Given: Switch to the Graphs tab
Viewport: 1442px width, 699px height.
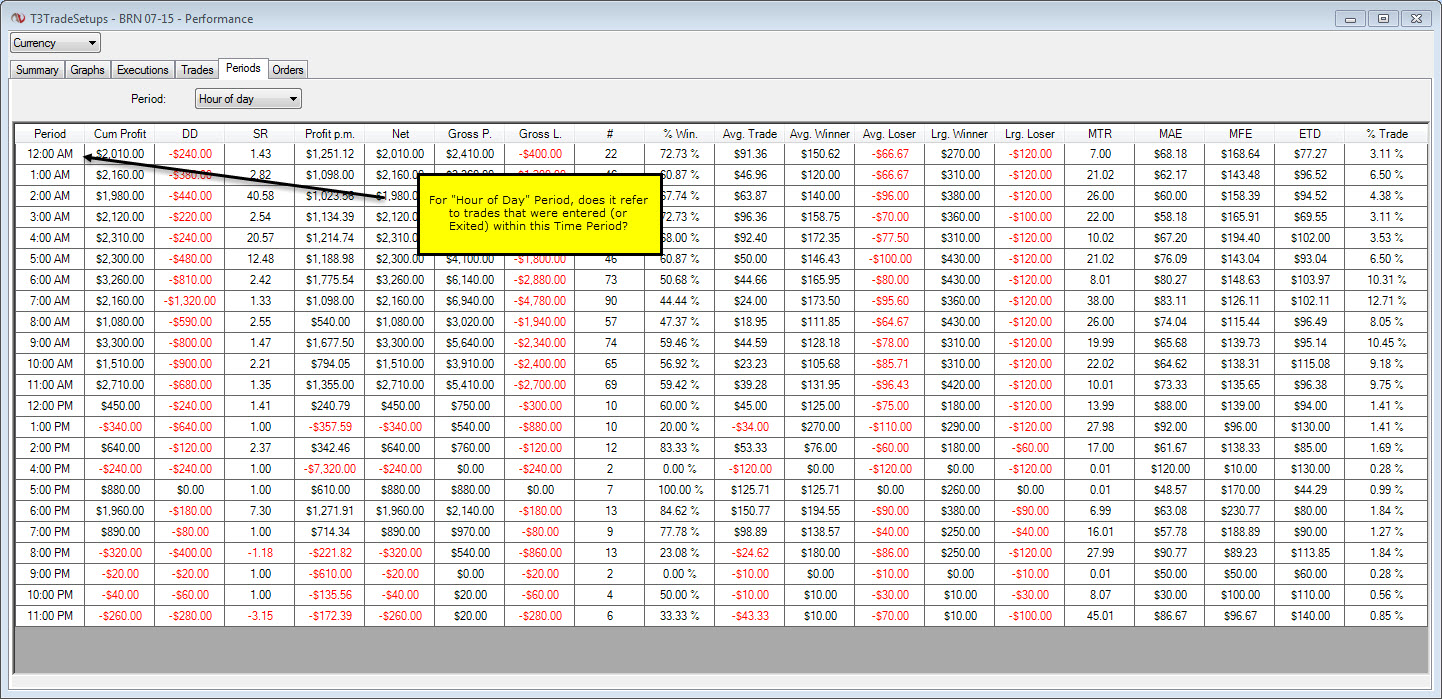Looking at the screenshot, I should [x=88, y=70].
